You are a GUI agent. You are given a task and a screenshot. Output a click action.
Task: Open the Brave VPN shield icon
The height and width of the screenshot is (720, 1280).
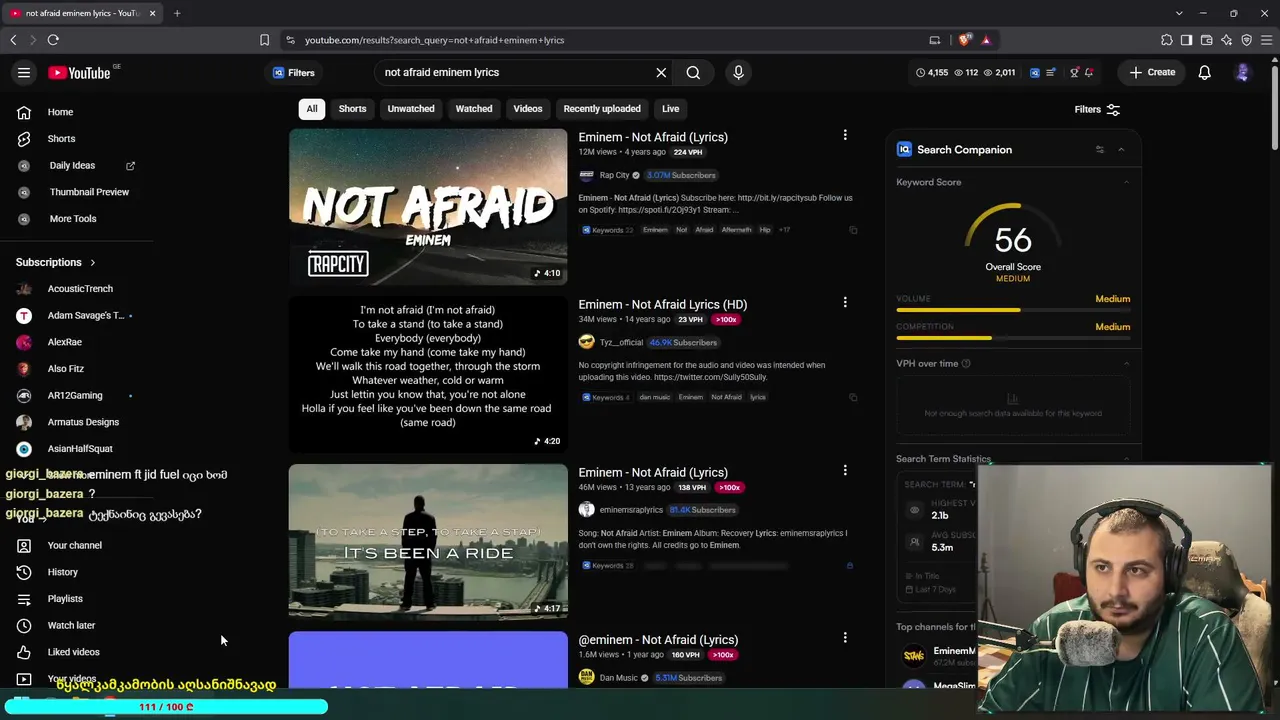1247,40
